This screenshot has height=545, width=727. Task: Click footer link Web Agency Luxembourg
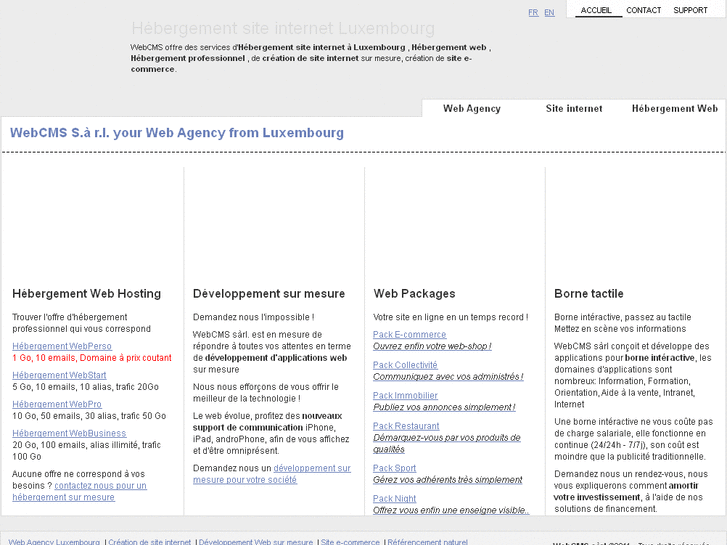click(54, 541)
